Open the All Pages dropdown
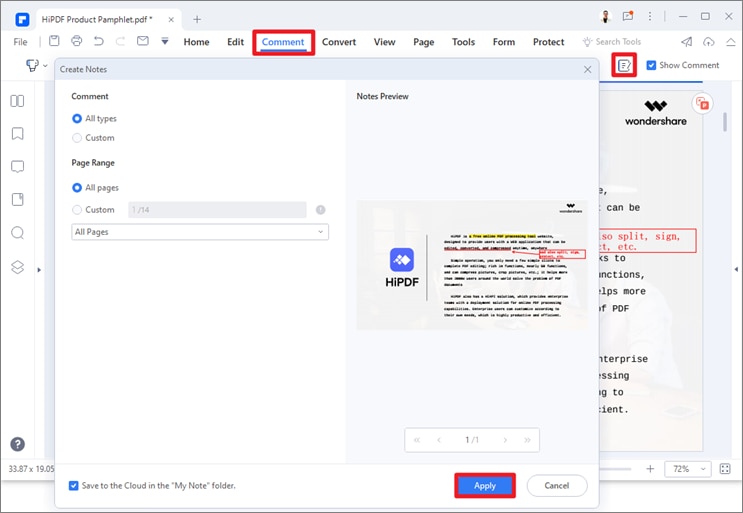743x513 pixels. pyautogui.click(x=200, y=232)
